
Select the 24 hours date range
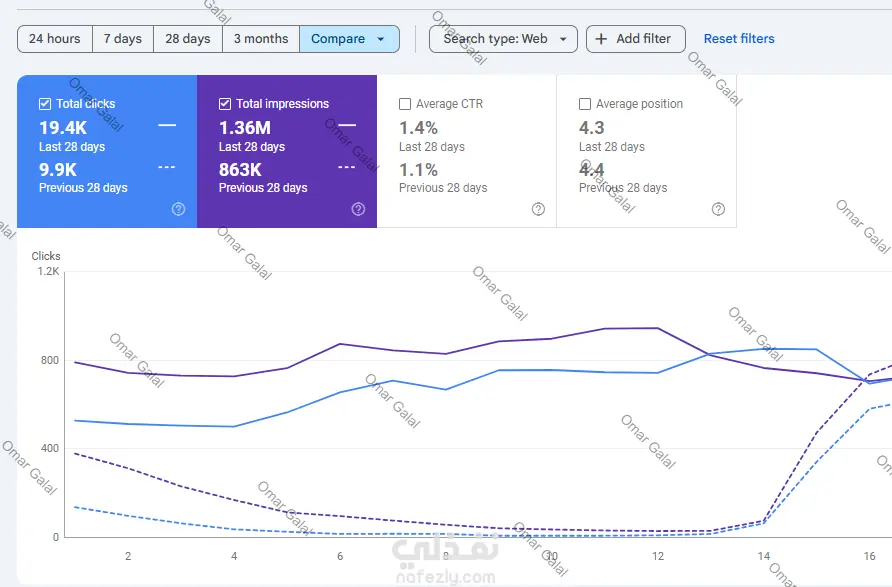(55, 39)
